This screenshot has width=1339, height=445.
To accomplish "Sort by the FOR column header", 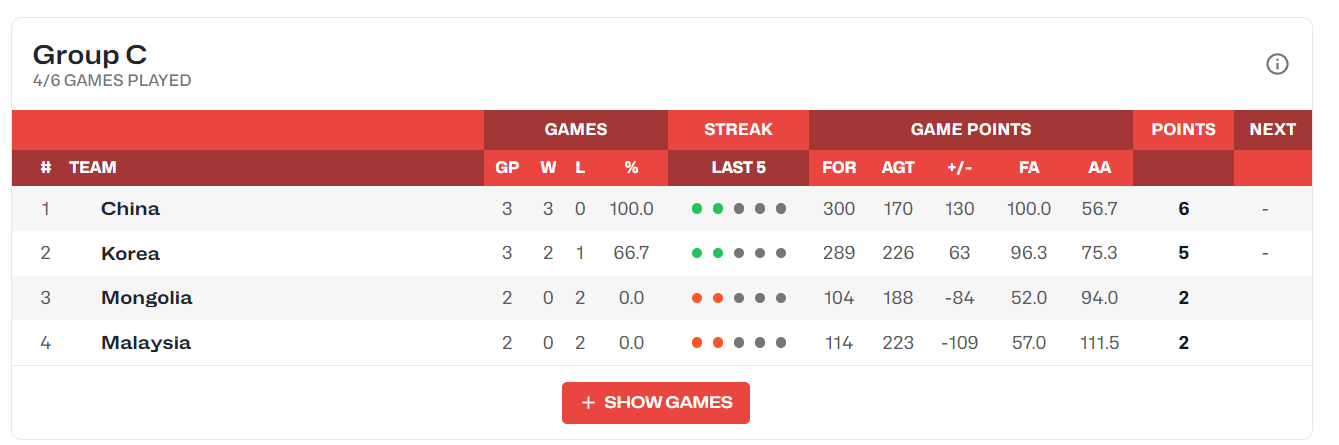I will tap(839, 168).
